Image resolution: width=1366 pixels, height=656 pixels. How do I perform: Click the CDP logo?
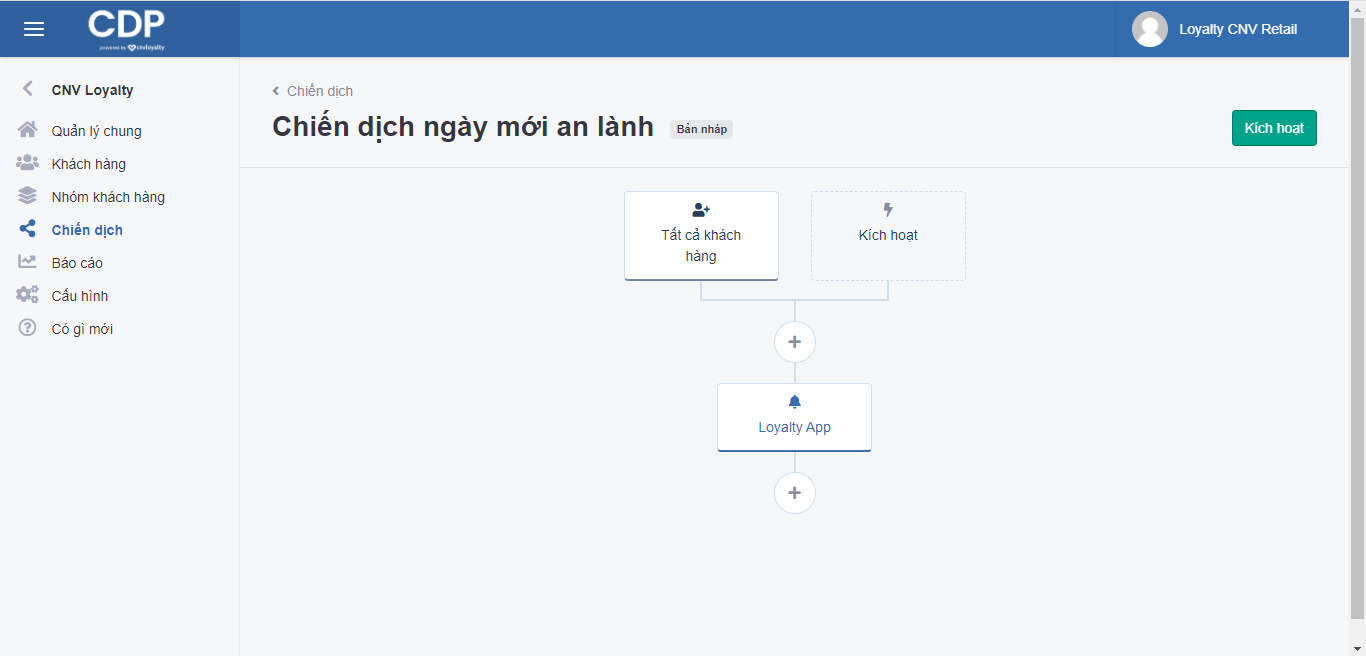click(127, 29)
